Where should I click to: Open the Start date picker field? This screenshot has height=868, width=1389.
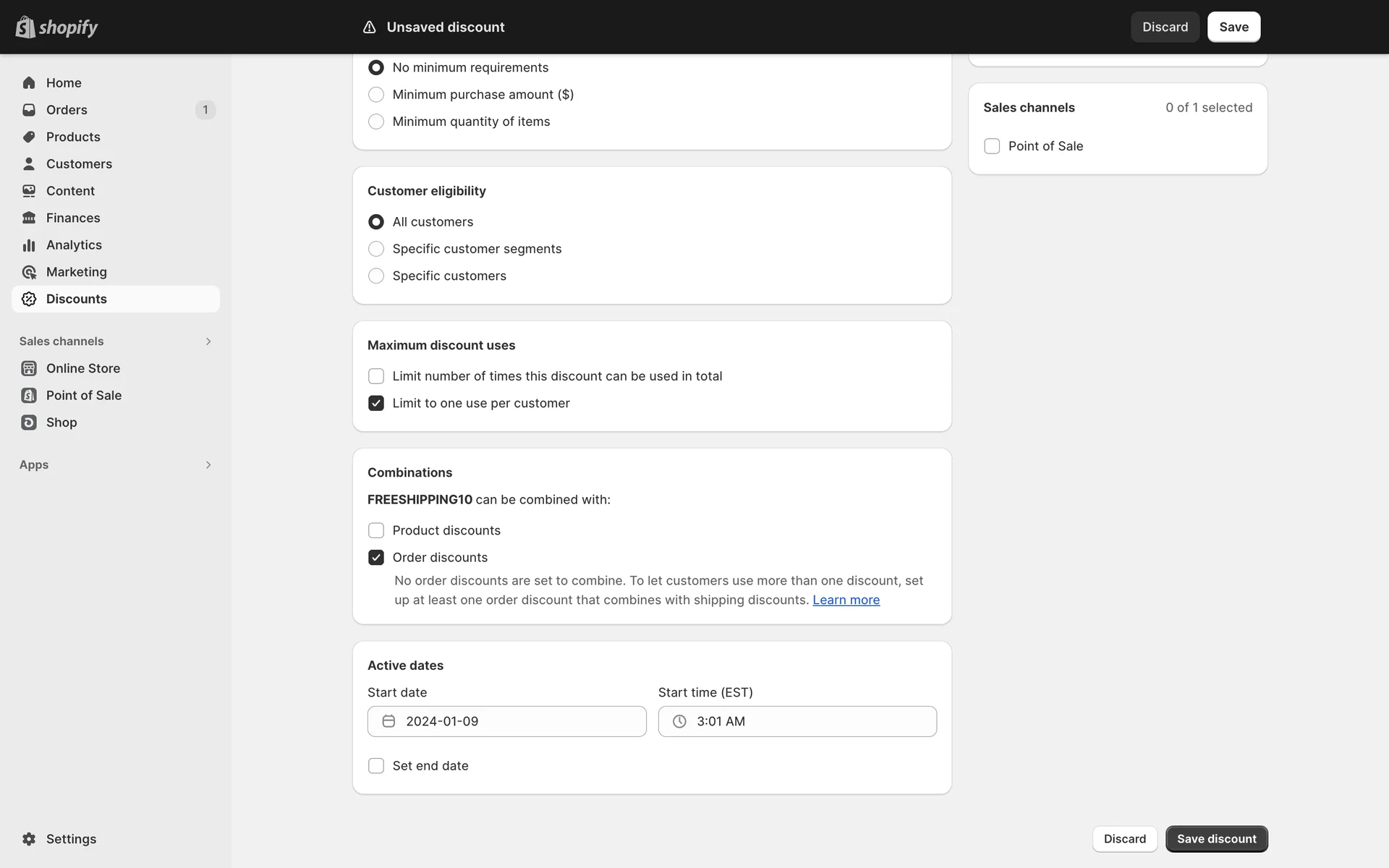[x=506, y=721]
